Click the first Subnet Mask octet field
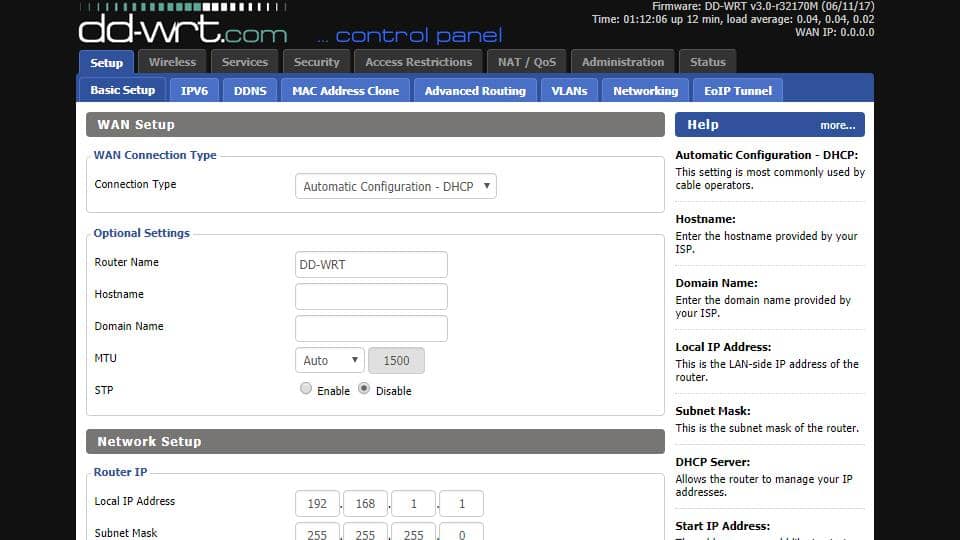 (317, 532)
